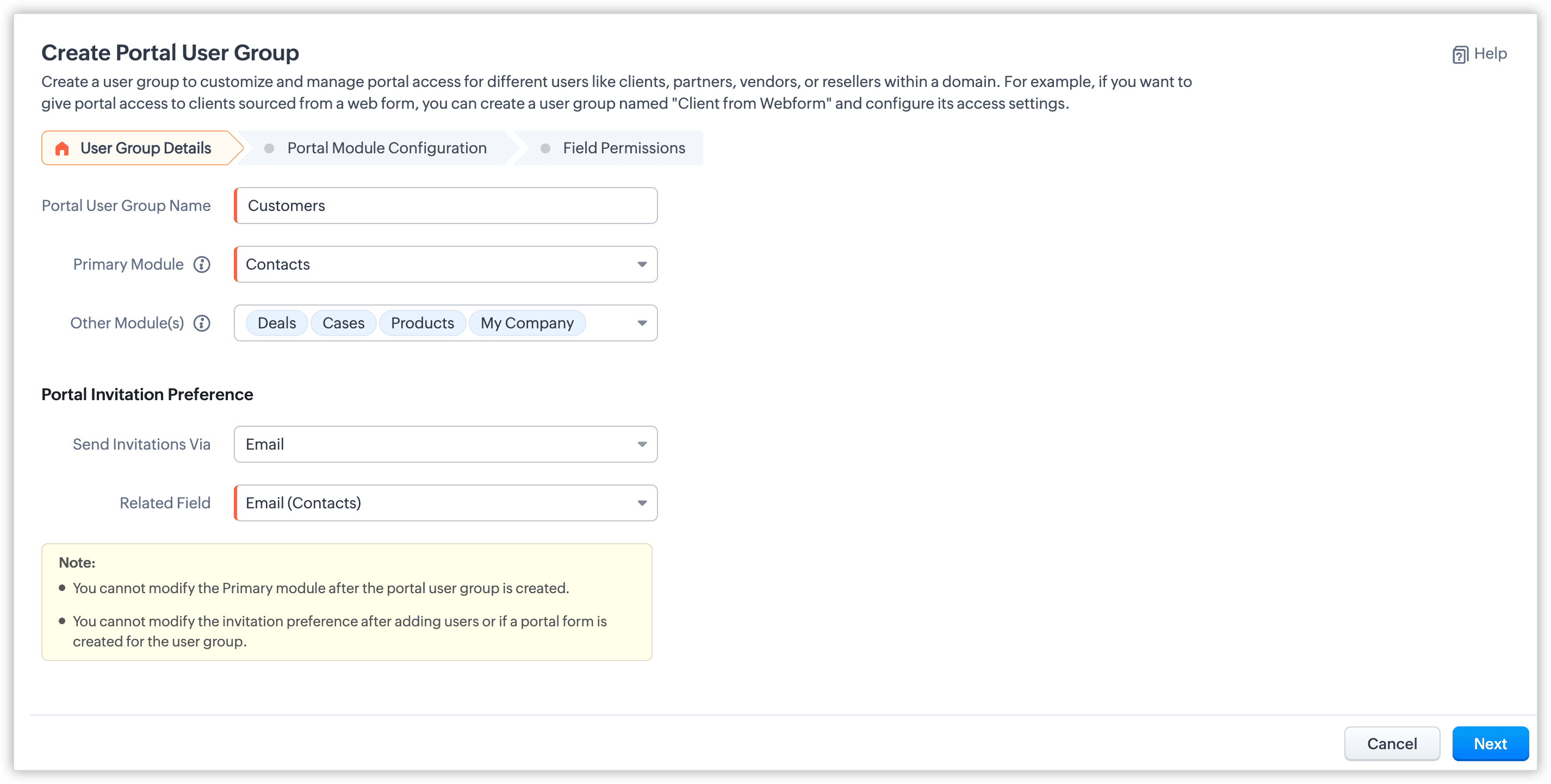Open the Other Module(s) dropdown arrow

point(642,323)
